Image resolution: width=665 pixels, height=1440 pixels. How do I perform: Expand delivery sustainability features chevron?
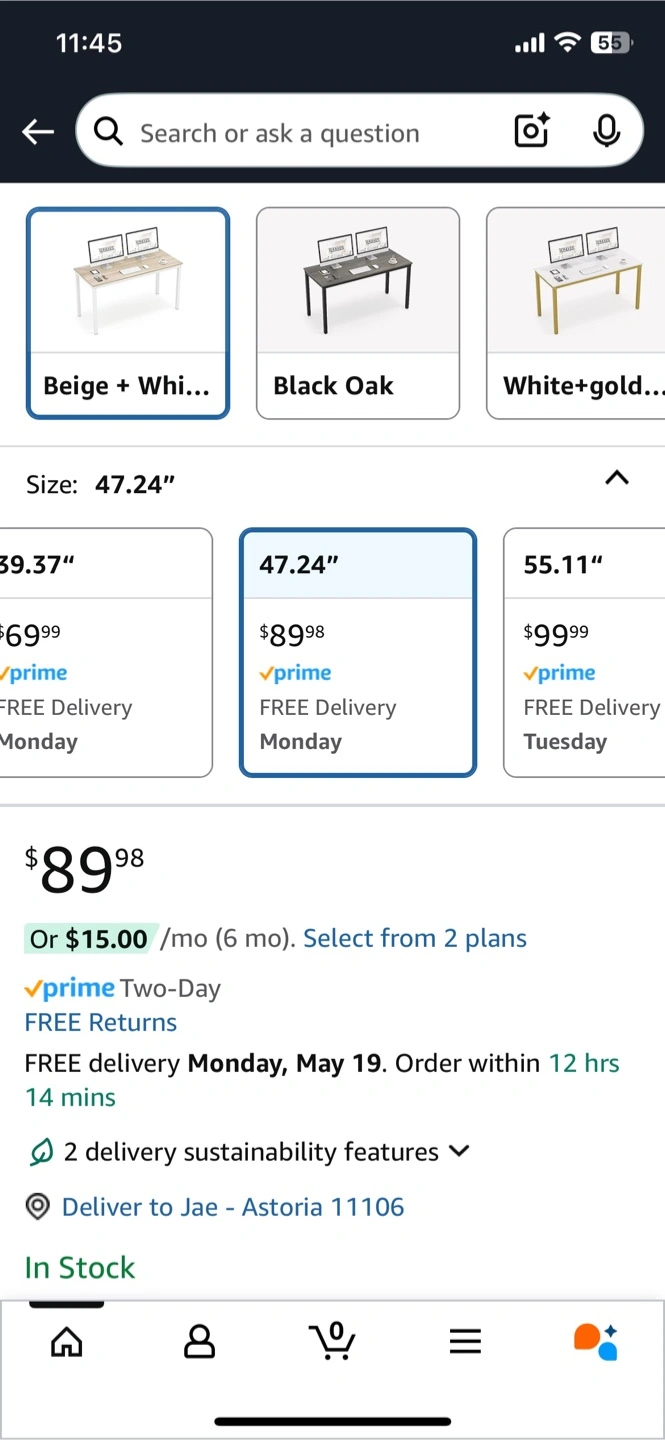(x=459, y=1151)
